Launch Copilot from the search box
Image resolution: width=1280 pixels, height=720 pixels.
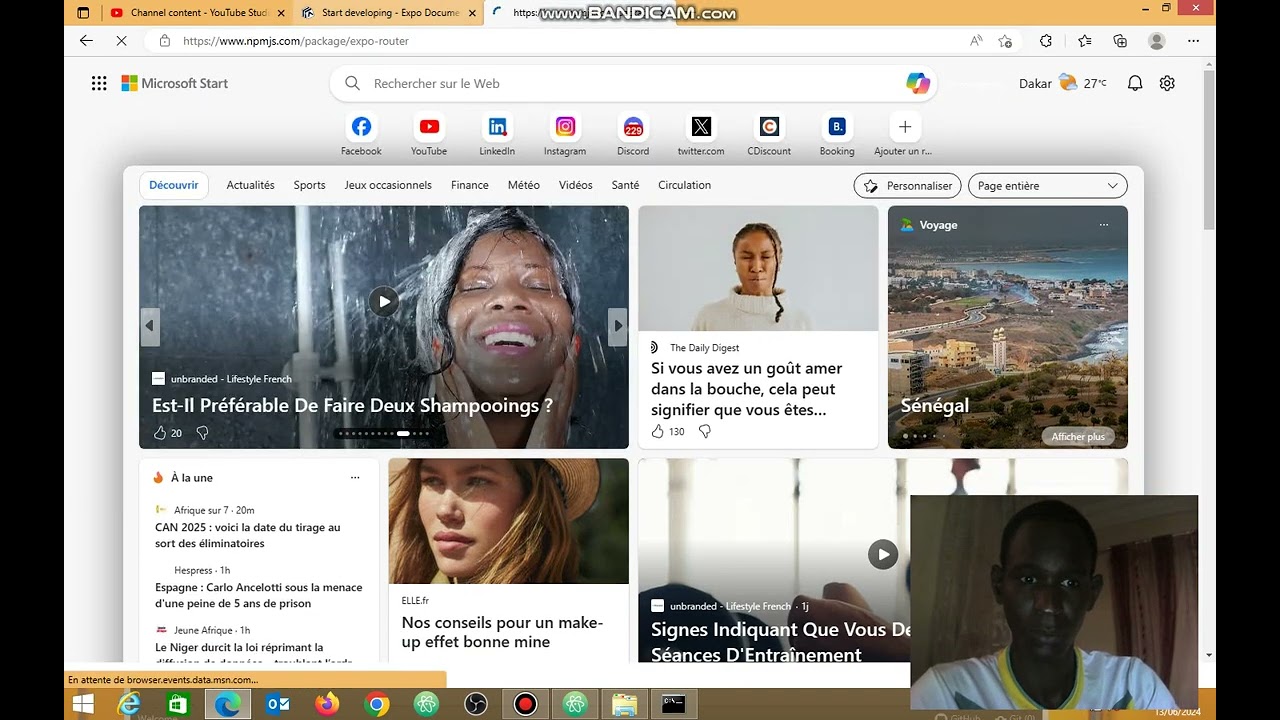pyautogui.click(x=918, y=83)
